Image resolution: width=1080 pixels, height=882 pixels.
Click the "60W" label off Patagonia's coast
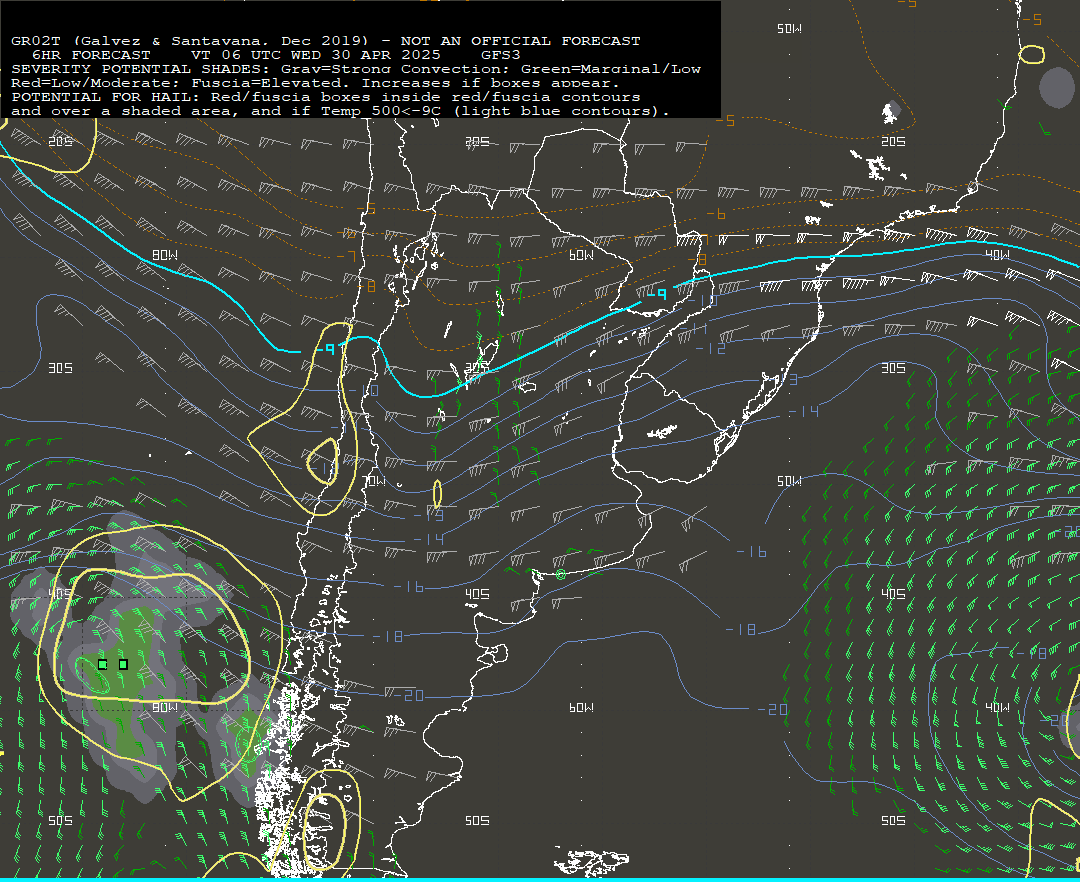[x=581, y=708]
